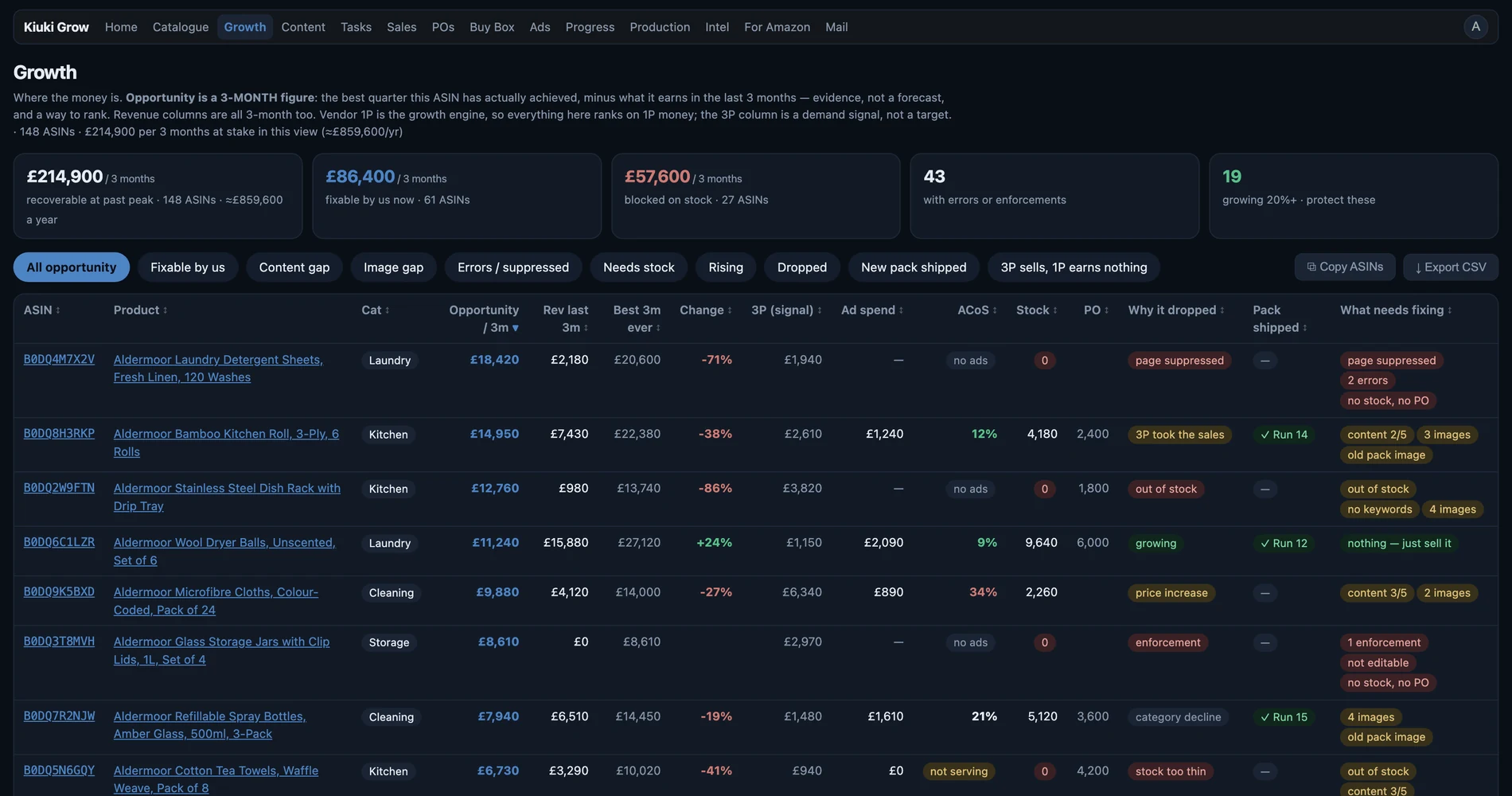Click the Run 14 pack shipped badge
Screen dimensions: 1512x796
coord(1284,435)
